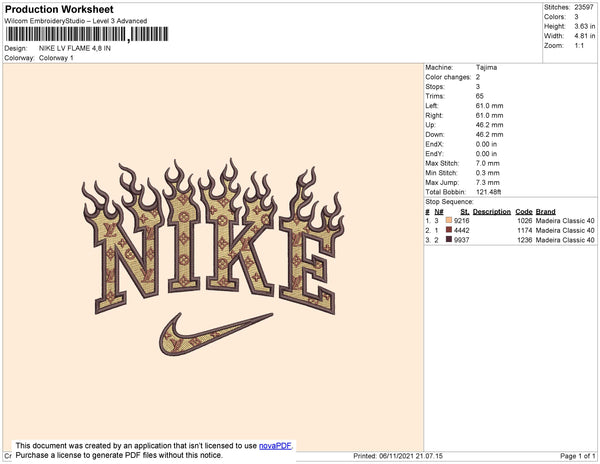Screen dimensions: 600x464
Task: Select the 'Page 1 of 1' footer
Action: (577, 456)
